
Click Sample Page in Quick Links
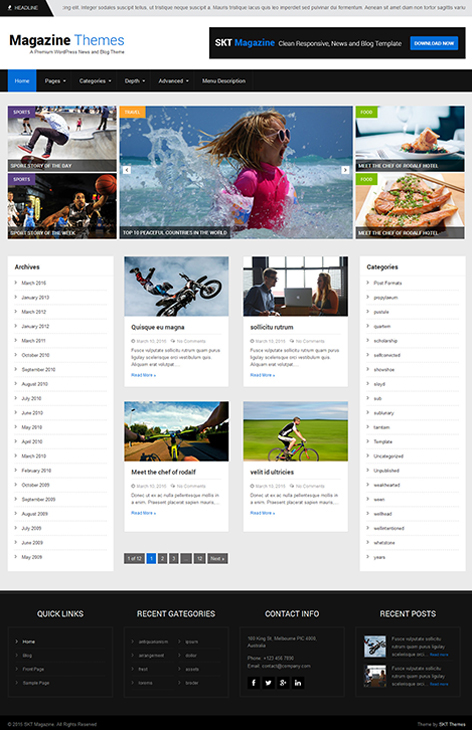(36, 683)
